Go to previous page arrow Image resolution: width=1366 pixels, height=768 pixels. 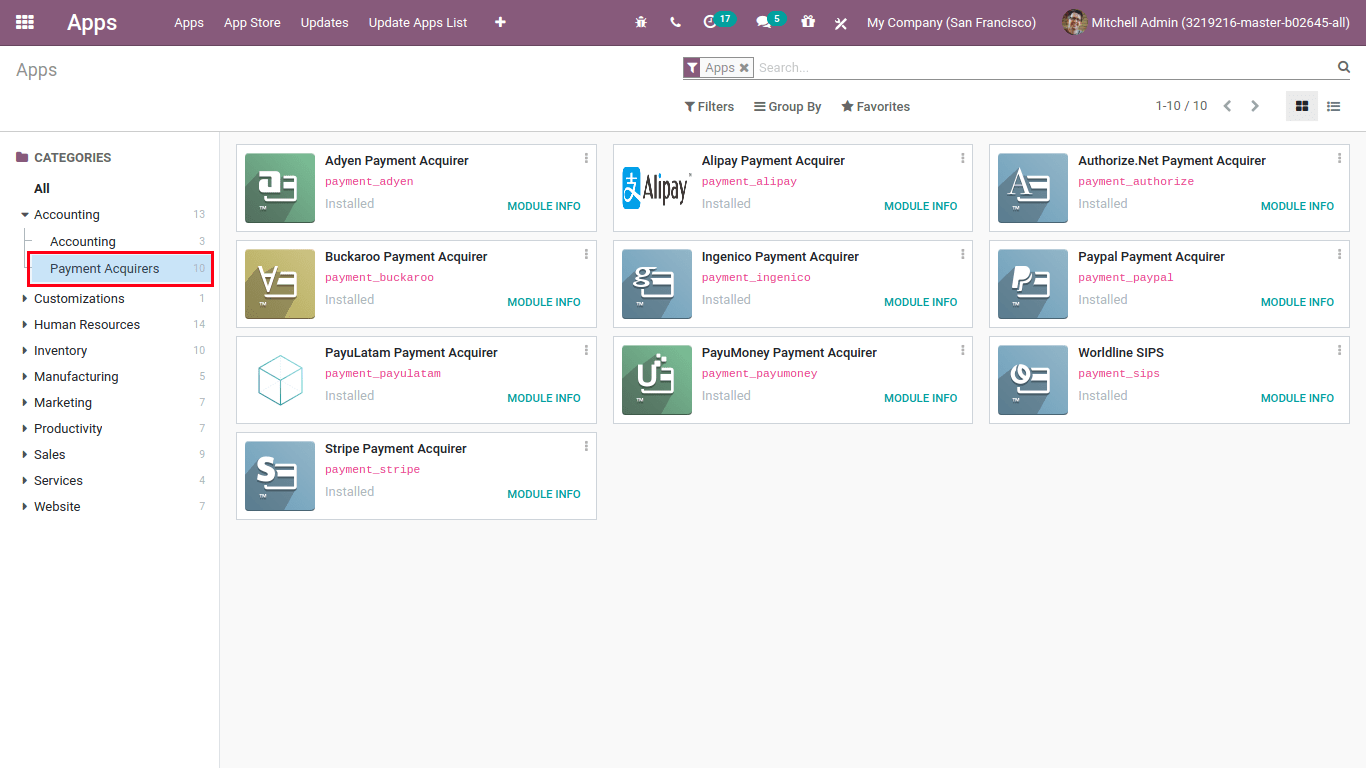click(1227, 106)
